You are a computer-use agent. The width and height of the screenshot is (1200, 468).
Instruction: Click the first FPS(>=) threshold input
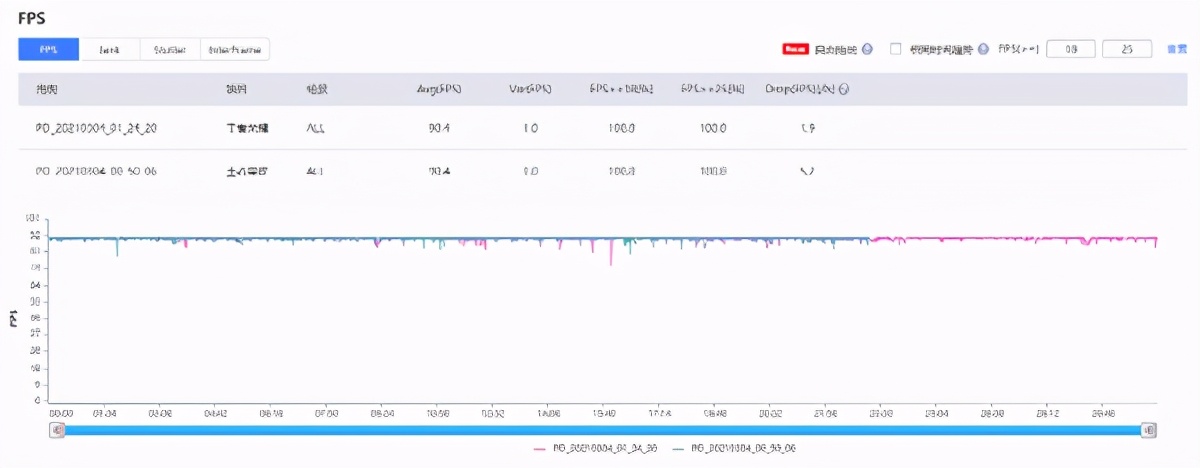click(x=1071, y=49)
